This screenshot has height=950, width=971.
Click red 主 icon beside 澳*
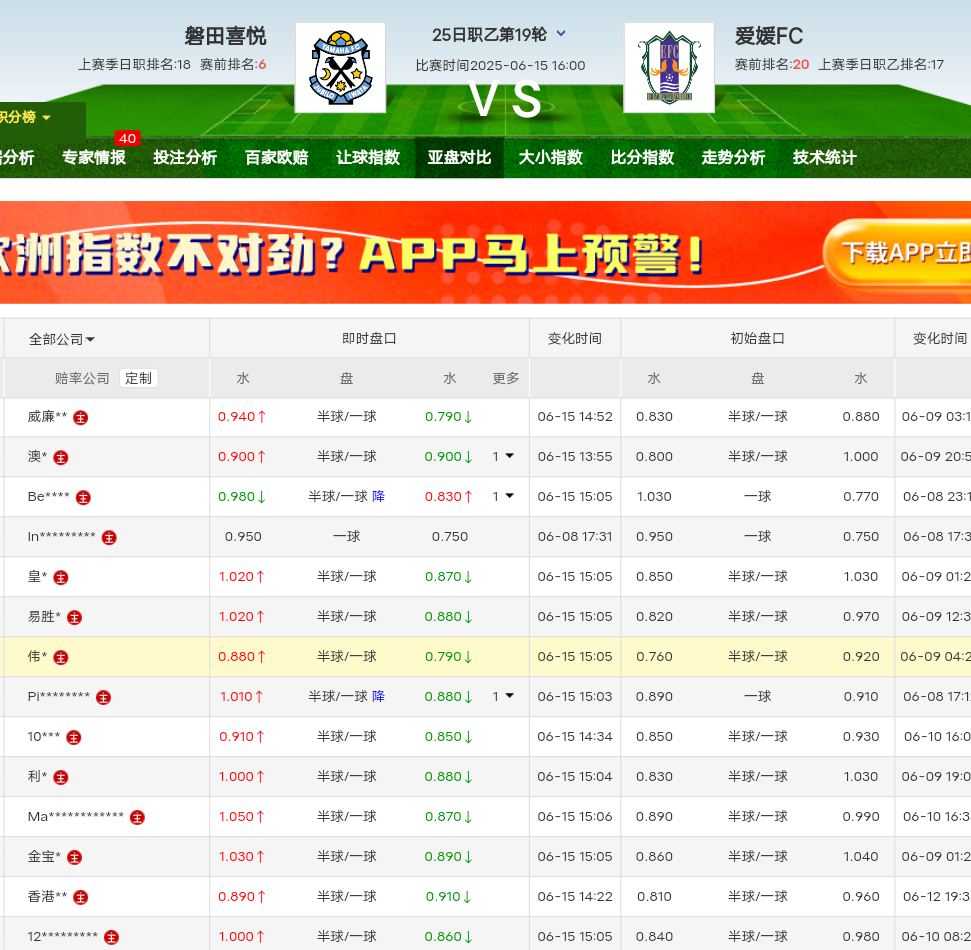pos(61,458)
